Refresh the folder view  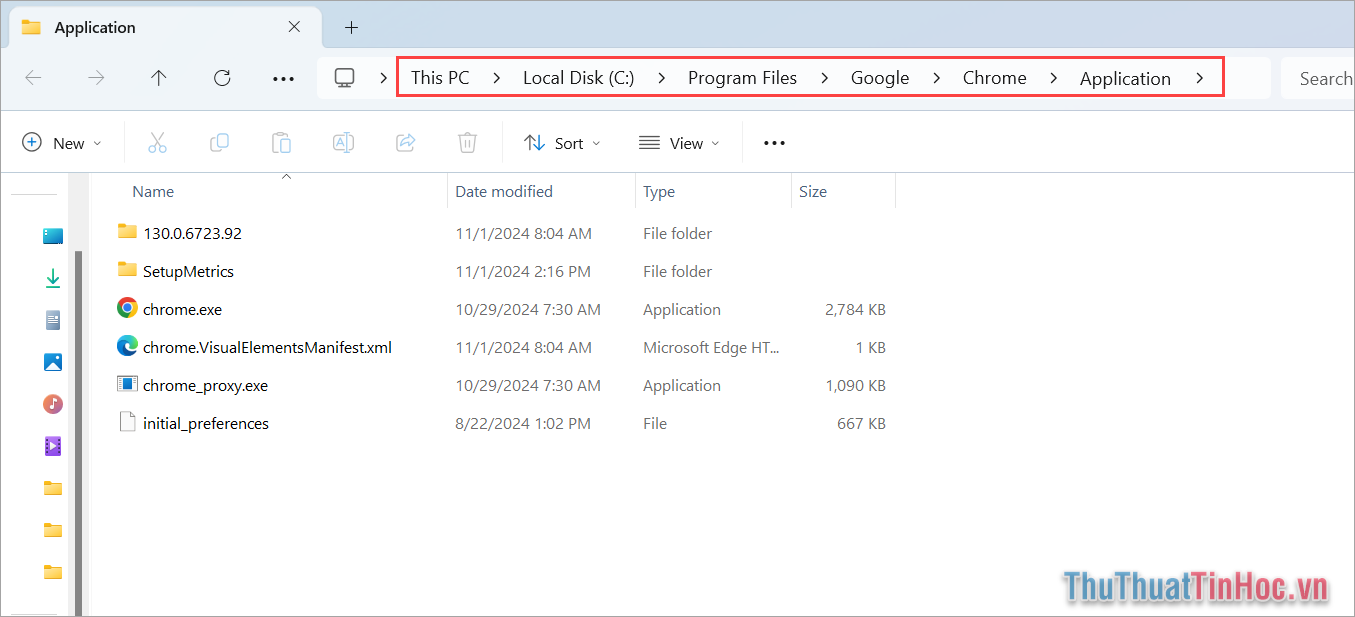(221, 77)
